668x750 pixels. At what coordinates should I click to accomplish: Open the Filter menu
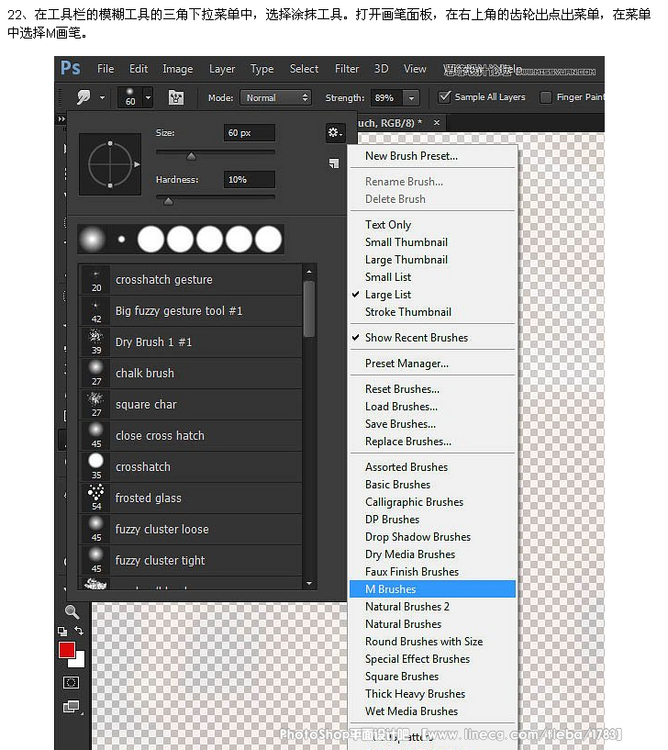pos(347,69)
